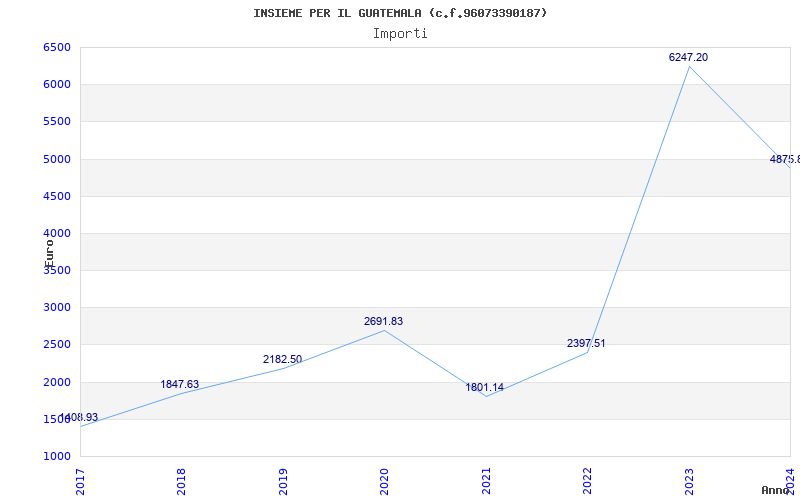The width and height of the screenshot is (800, 500).
Task: Click the 2691.83 data point label
Action: coord(383,321)
